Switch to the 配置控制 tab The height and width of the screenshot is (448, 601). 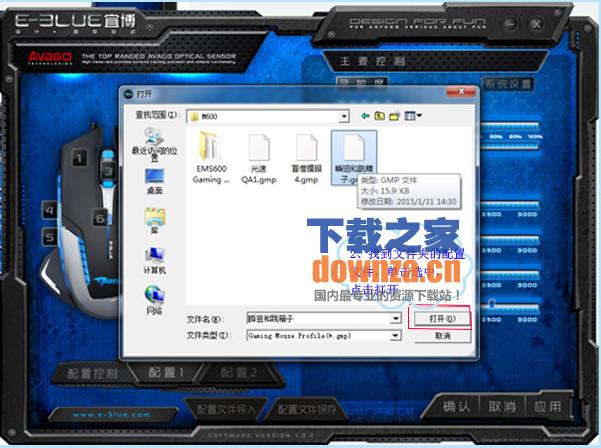point(92,373)
